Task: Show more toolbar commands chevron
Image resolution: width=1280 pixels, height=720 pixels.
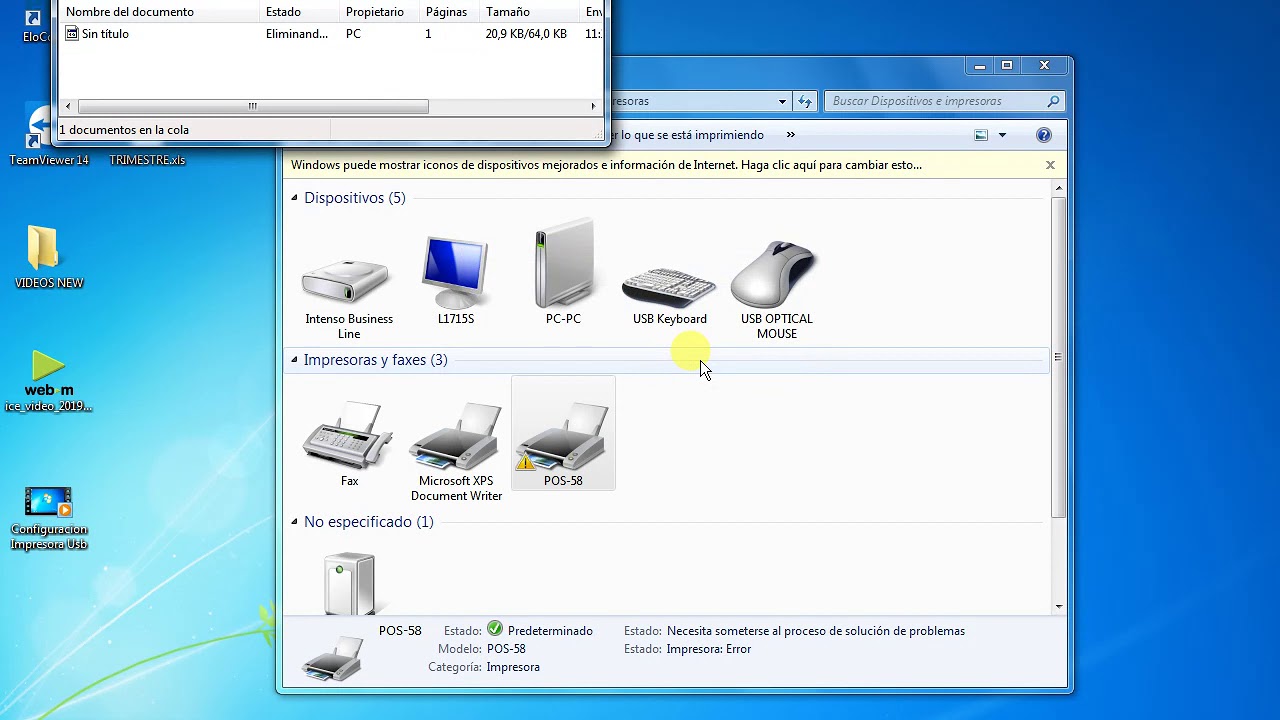Action: tap(791, 135)
